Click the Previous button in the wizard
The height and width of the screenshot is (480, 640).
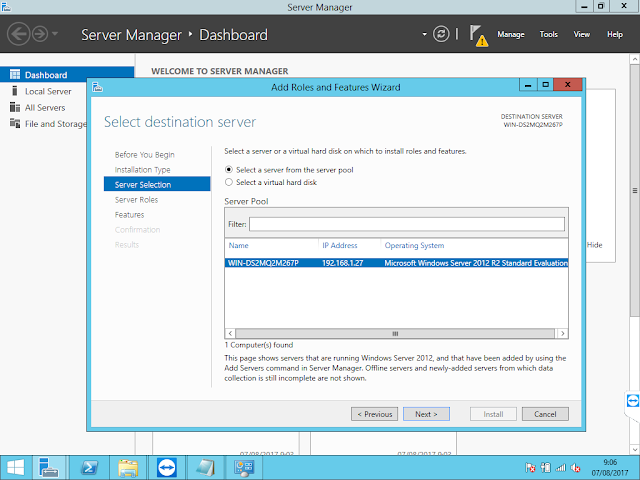tap(374, 414)
